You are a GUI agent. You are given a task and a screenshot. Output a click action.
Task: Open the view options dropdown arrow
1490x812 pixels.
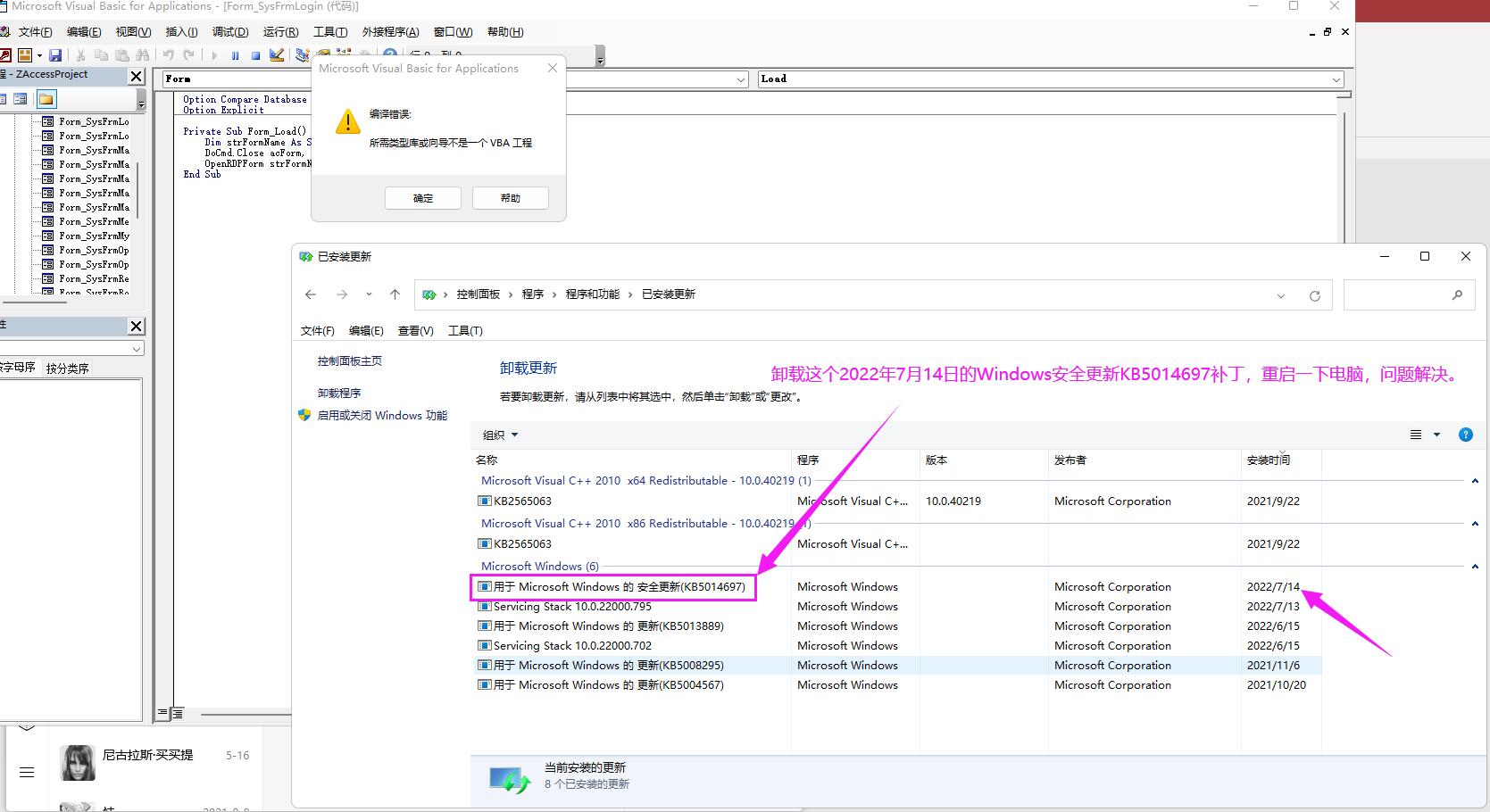point(1436,435)
